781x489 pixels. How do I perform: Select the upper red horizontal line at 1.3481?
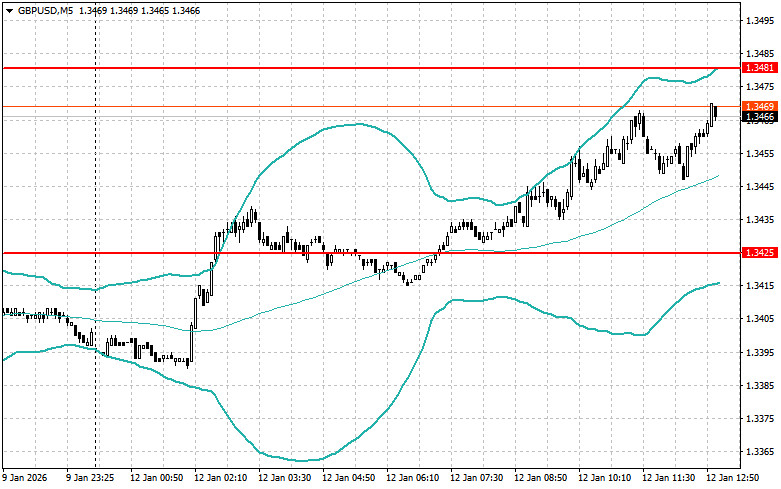pos(371,68)
